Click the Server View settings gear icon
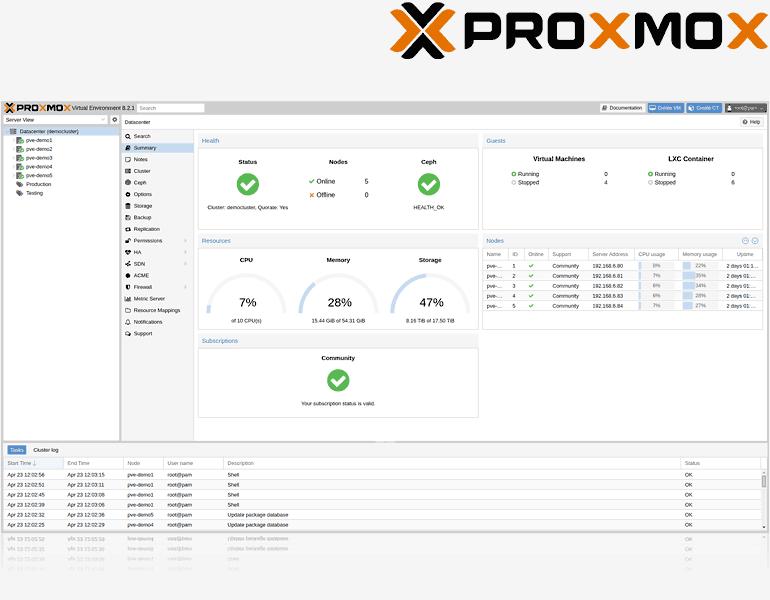The width and height of the screenshot is (770, 600). coord(114,120)
